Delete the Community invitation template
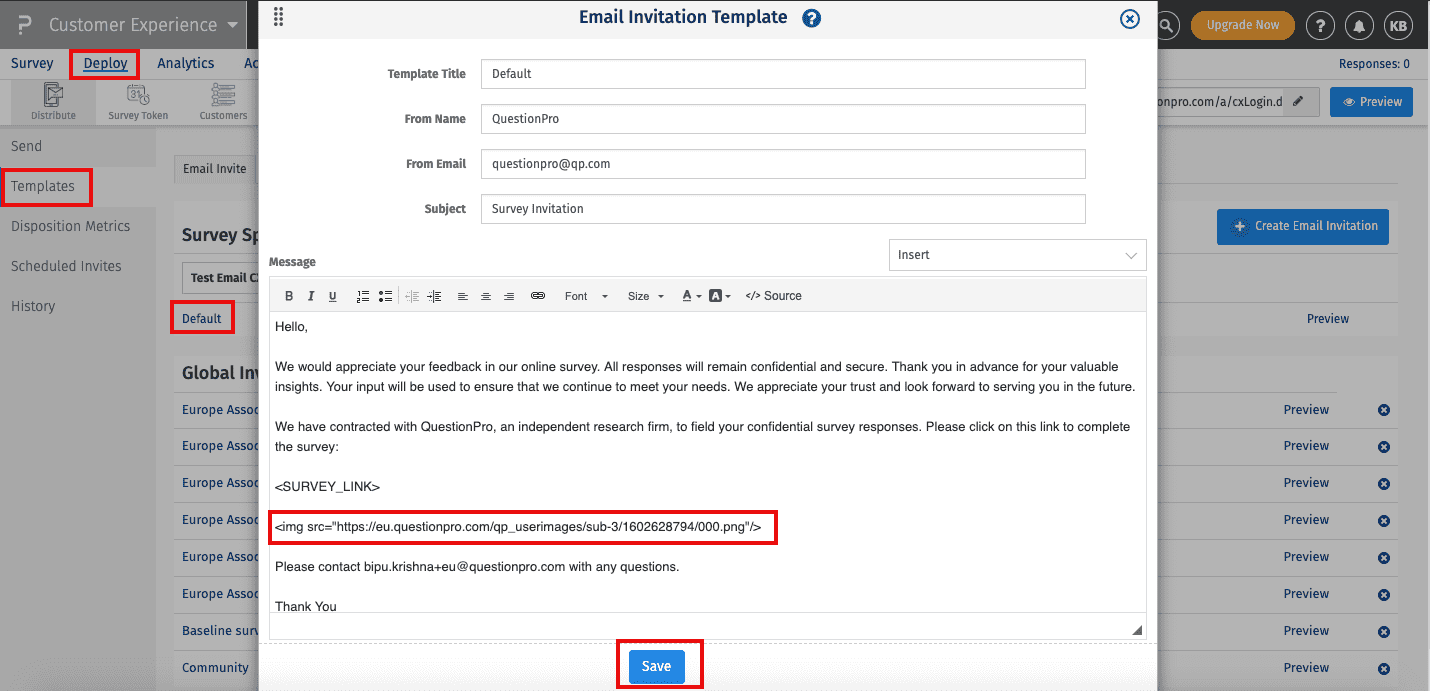Viewport: 1430px width, 691px height. click(x=1384, y=668)
